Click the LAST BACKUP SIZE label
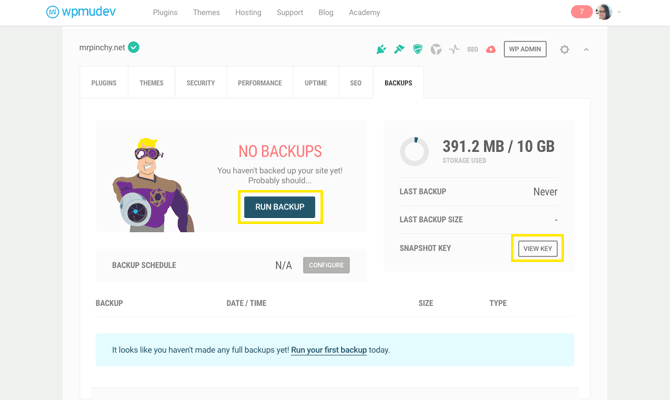 tap(431, 220)
